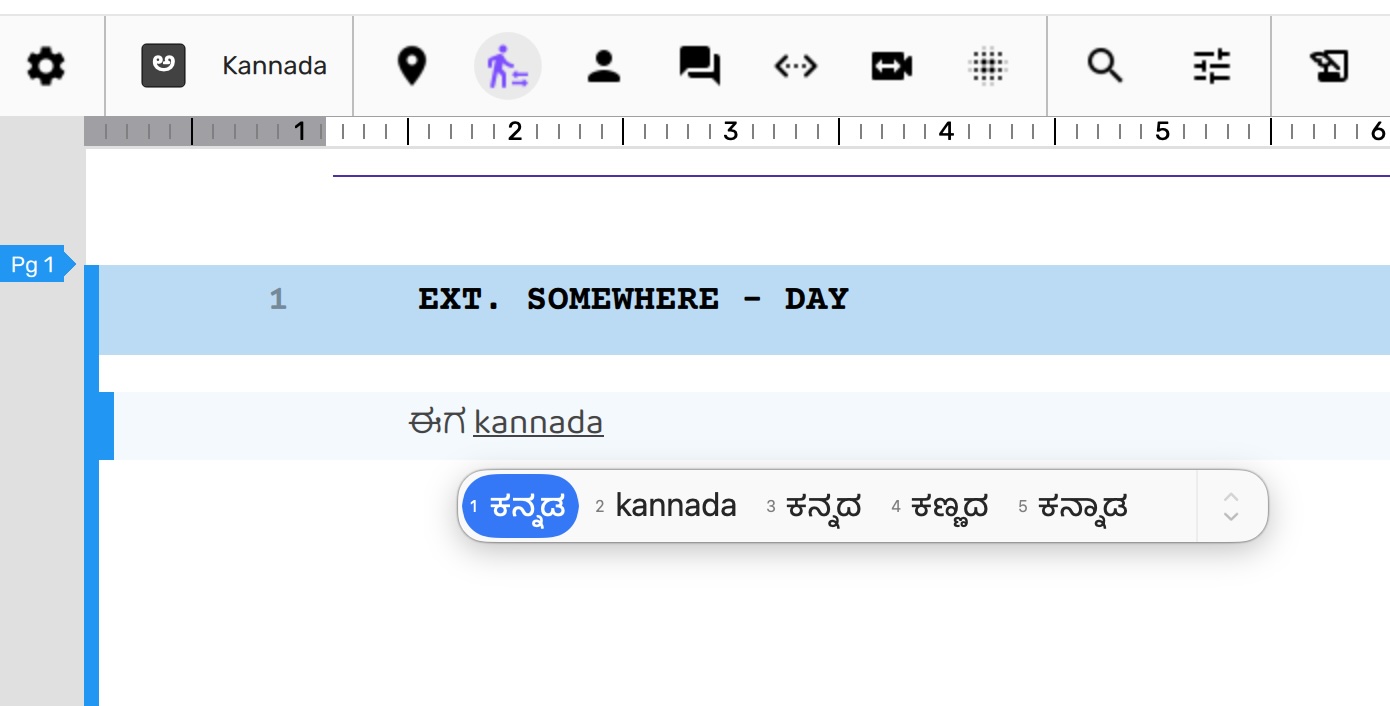Pick suggestion 5 ಕನ್ನಾಡ candidate

click(x=1073, y=506)
